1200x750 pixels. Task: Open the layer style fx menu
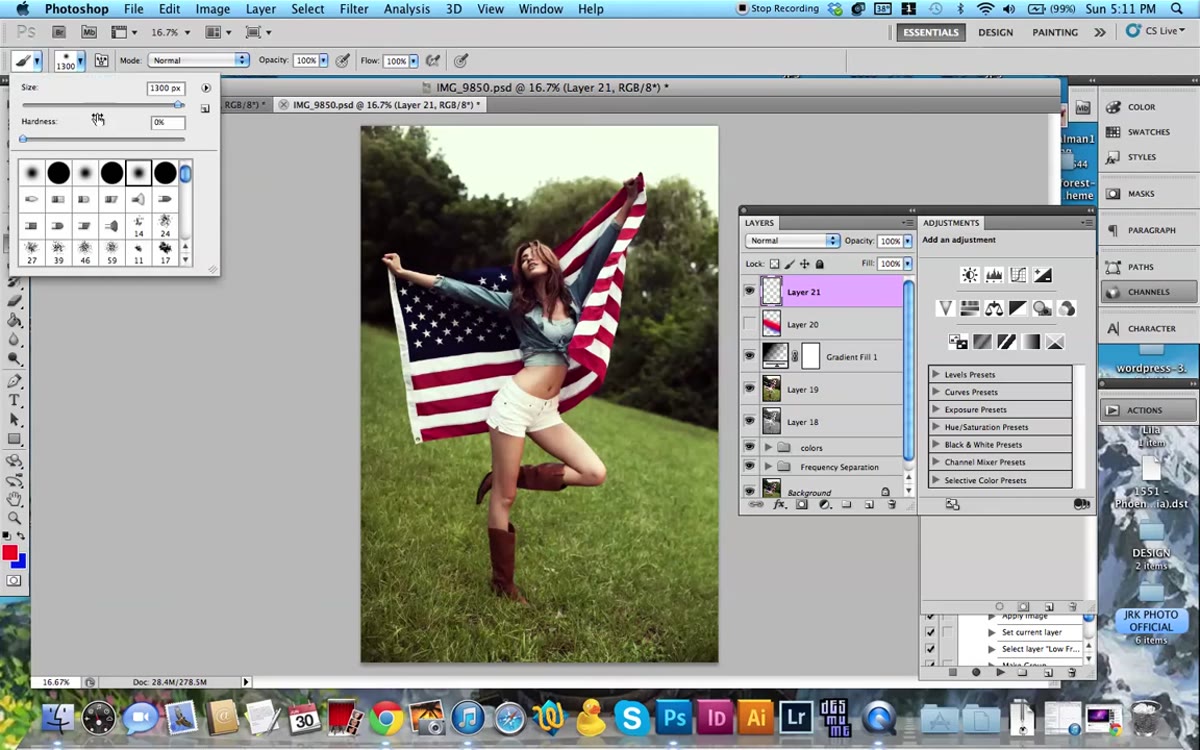click(780, 505)
